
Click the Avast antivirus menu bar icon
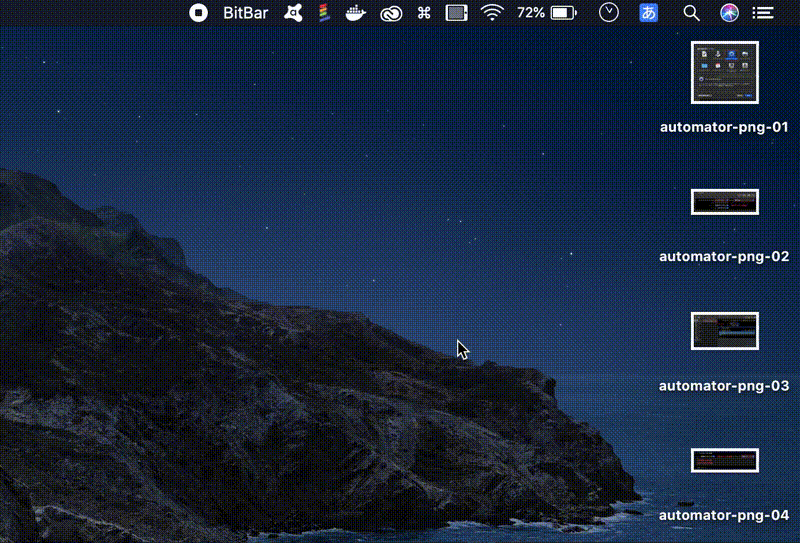(x=293, y=13)
